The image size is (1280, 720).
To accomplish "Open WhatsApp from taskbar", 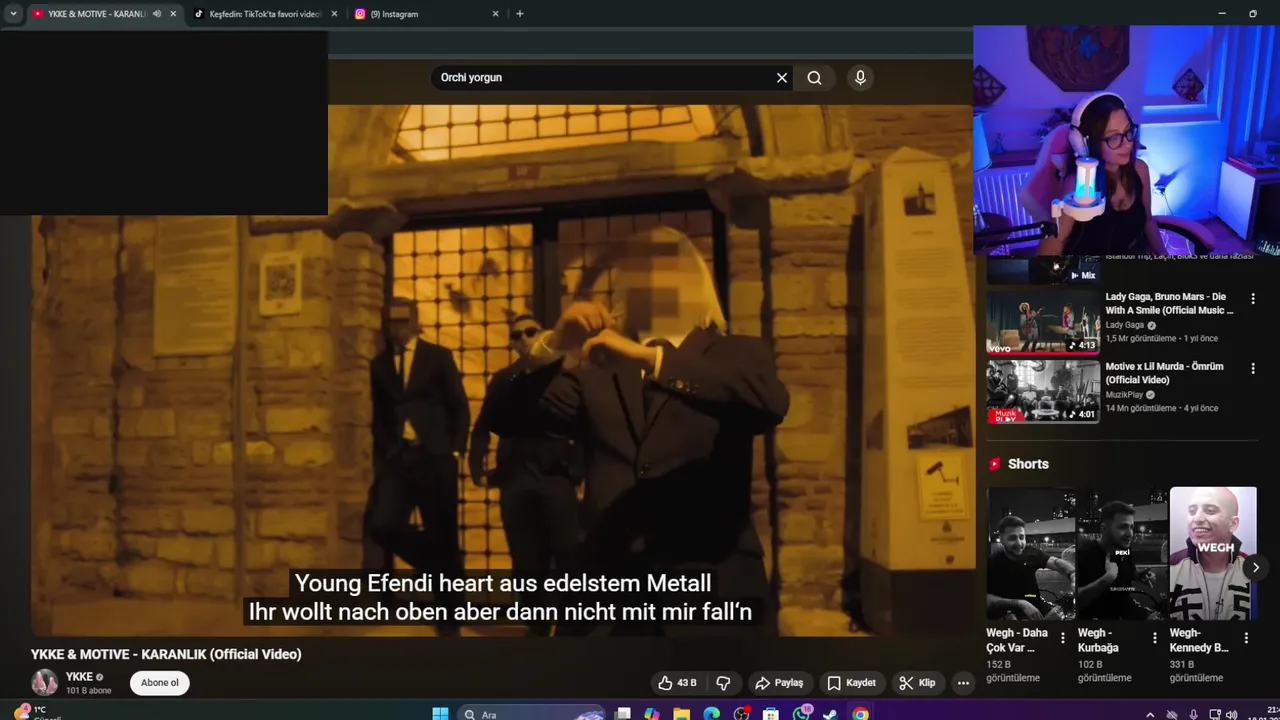I will (801, 714).
